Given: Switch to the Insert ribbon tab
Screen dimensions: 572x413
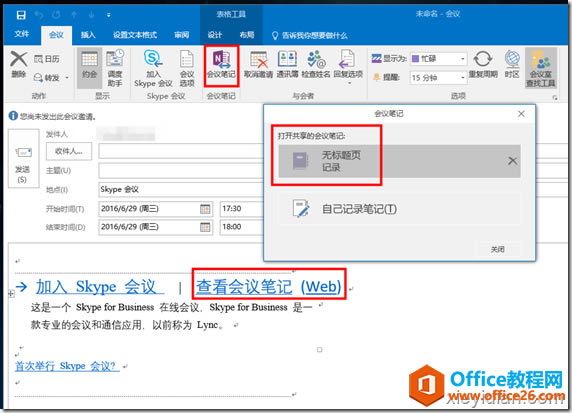Looking at the screenshot, I should pos(88,35).
